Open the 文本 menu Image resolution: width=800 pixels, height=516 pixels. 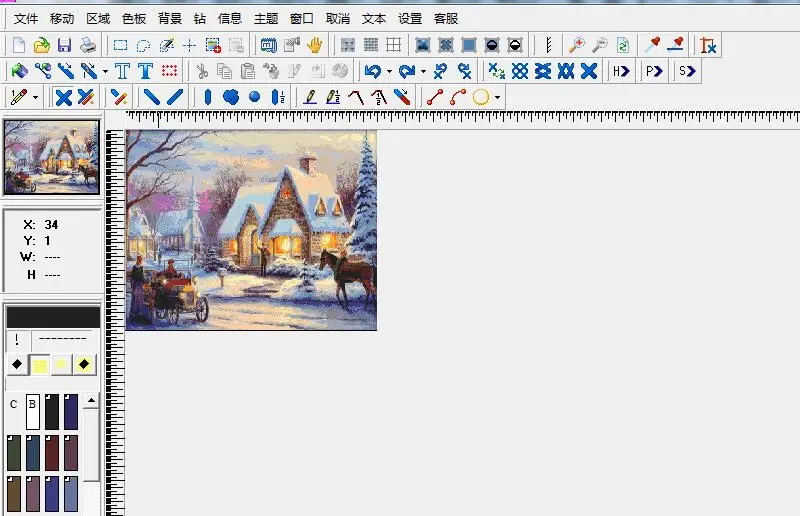pyautogui.click(x=373, y=19)
